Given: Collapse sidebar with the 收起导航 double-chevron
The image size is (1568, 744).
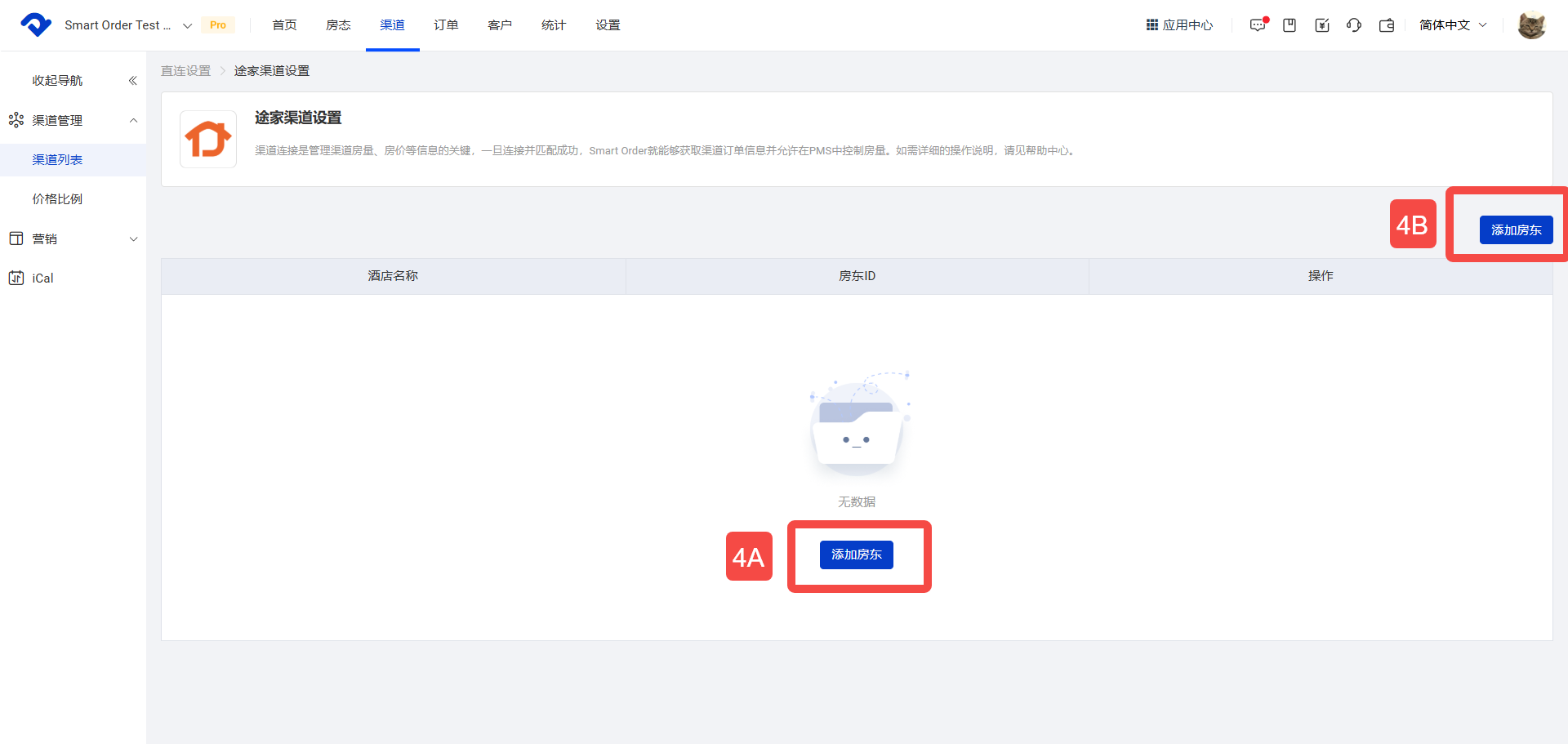Looking at the screenshot, I should [x=132, y=81].
